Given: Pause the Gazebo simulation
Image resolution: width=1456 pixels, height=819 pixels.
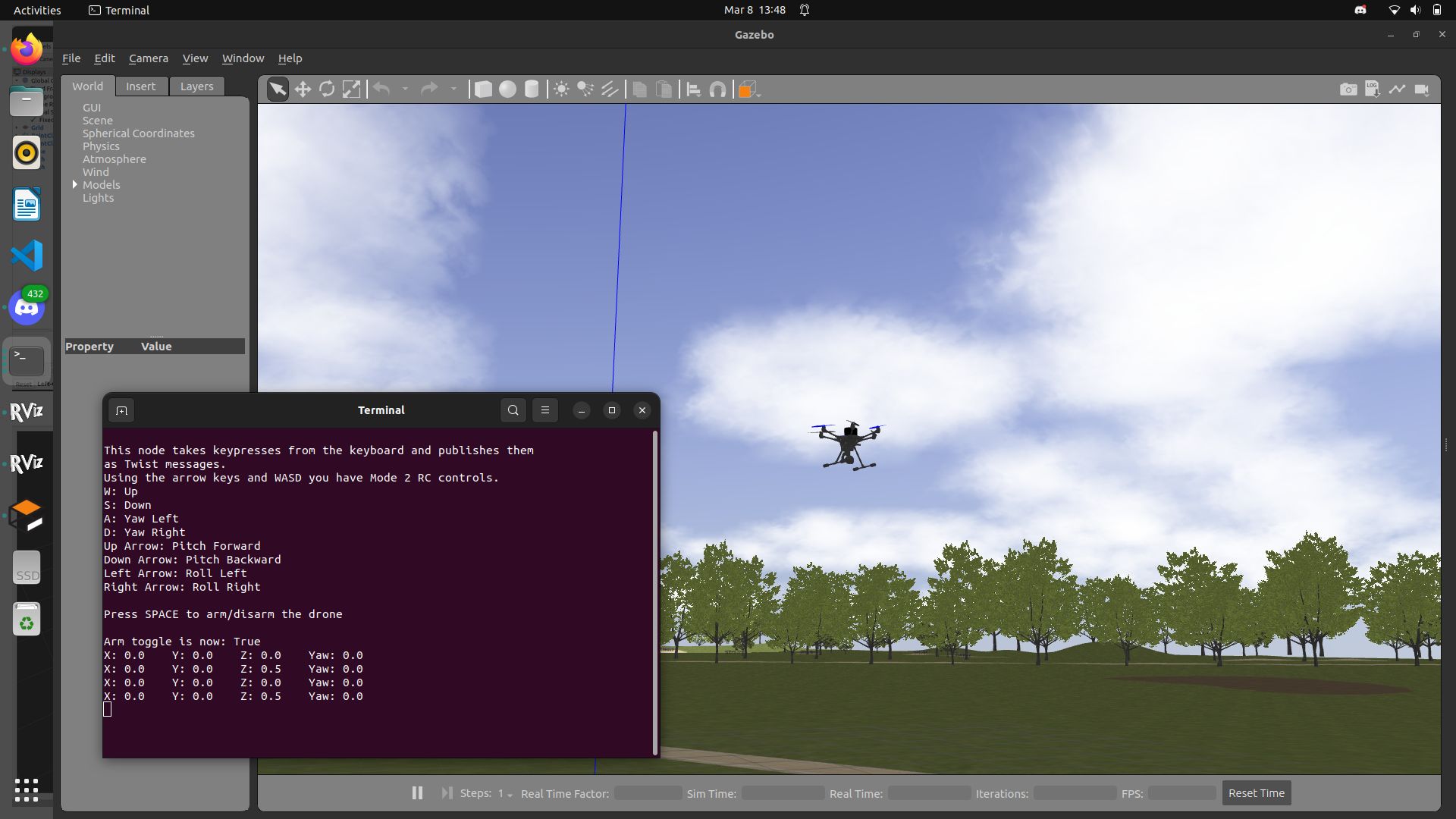Looking at the screenshot, I should click(x=417, y=792).
